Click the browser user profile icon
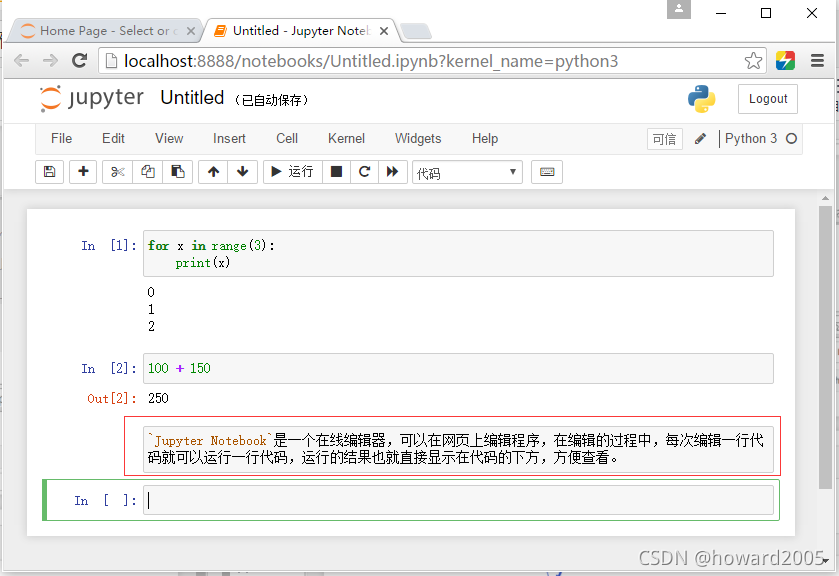This screenshot has height=576, width=839. (678, 9)
